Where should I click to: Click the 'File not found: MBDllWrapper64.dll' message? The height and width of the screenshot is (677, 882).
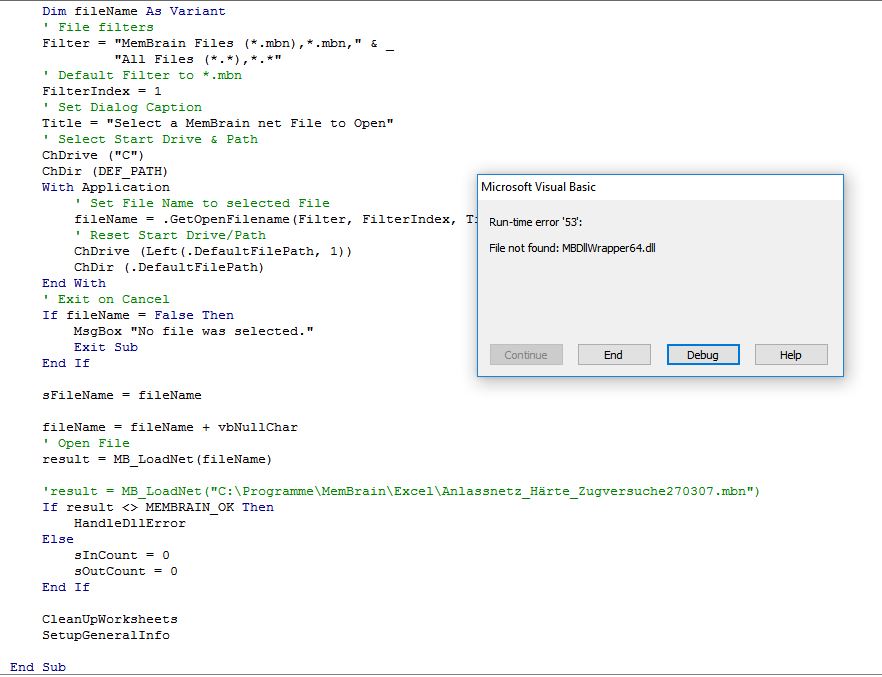pos(572,247)
